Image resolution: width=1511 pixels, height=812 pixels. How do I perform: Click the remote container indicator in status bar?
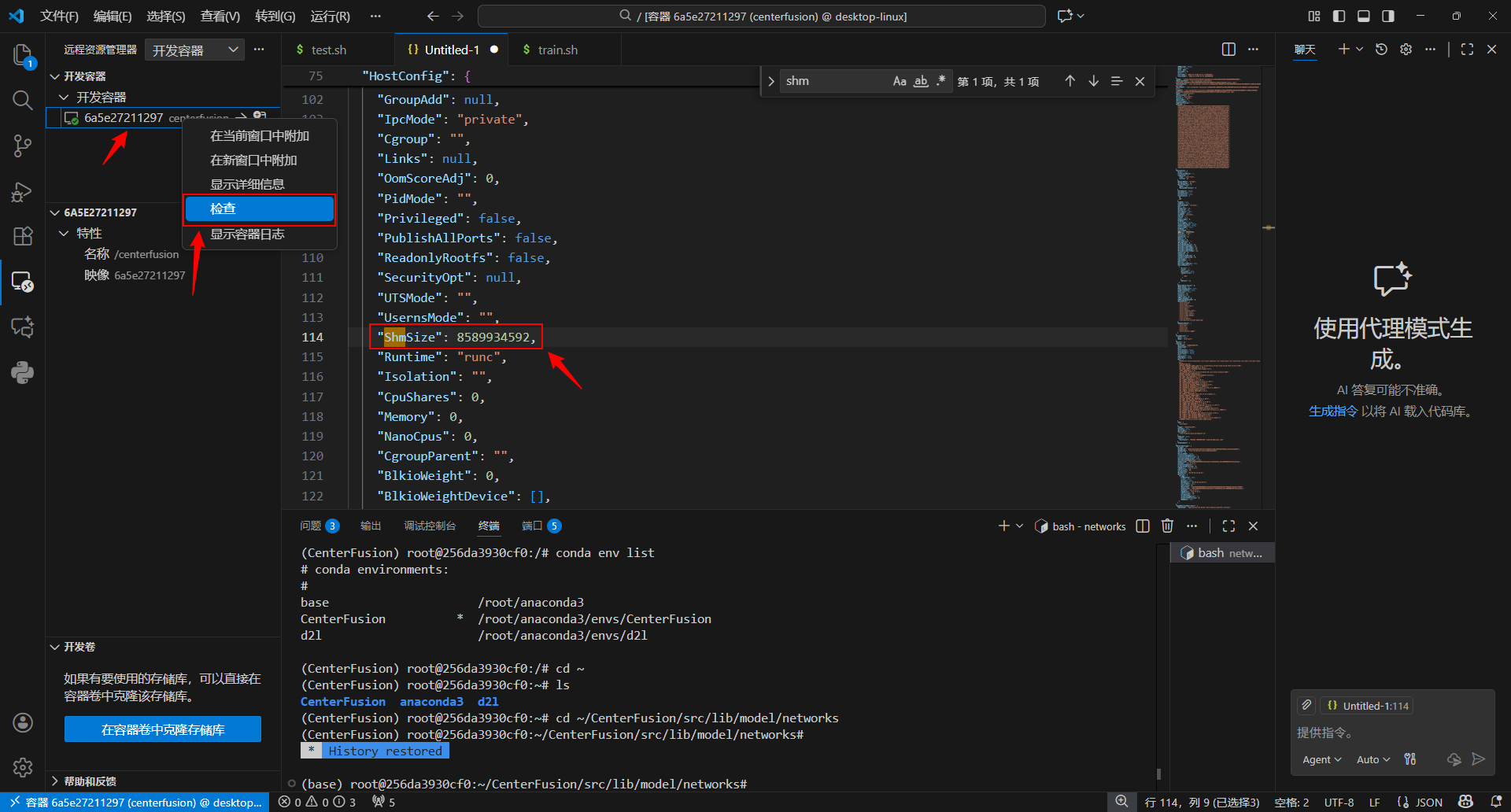click(x=135, y=802)
